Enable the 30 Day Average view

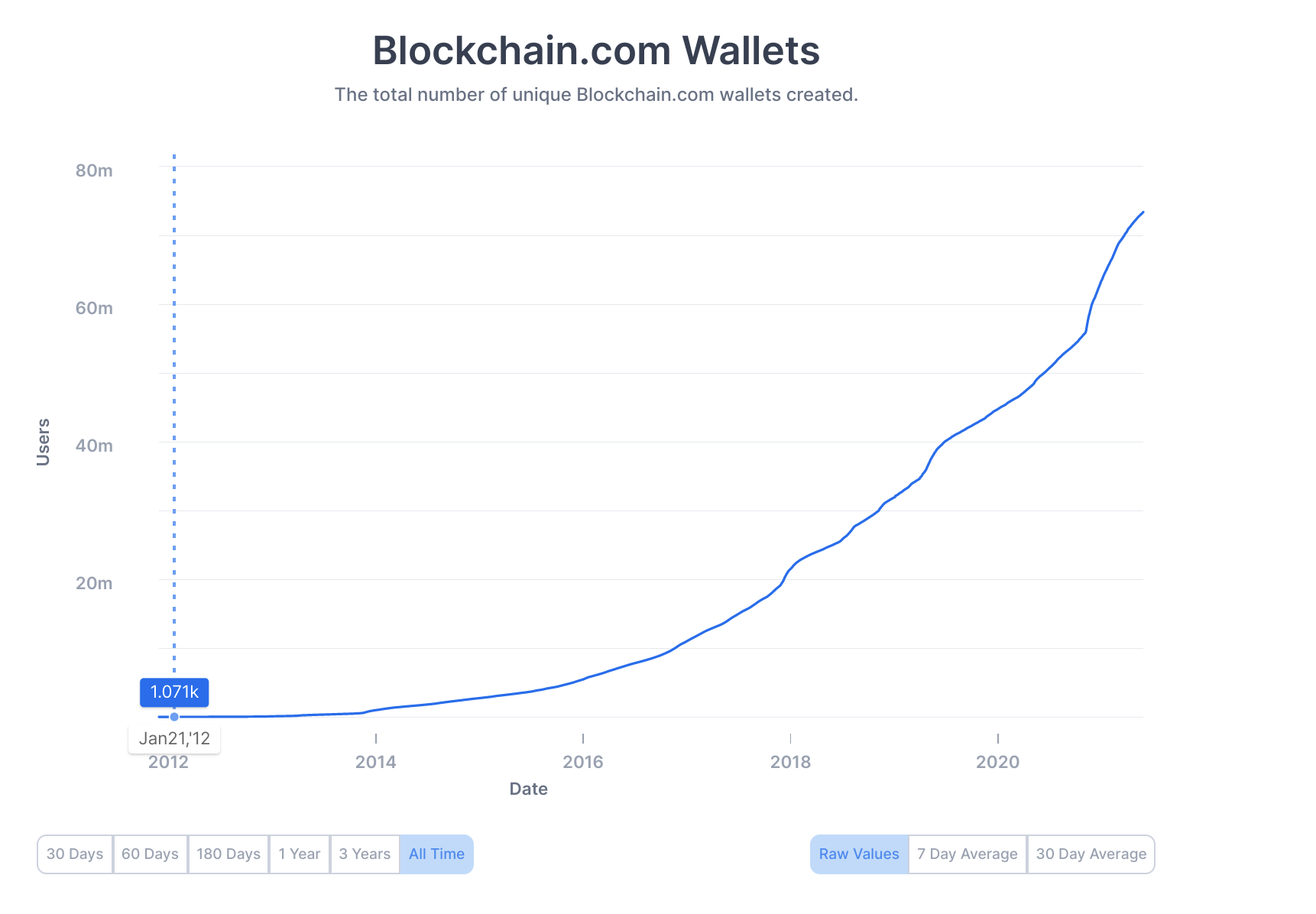(x=1091, y=854)
